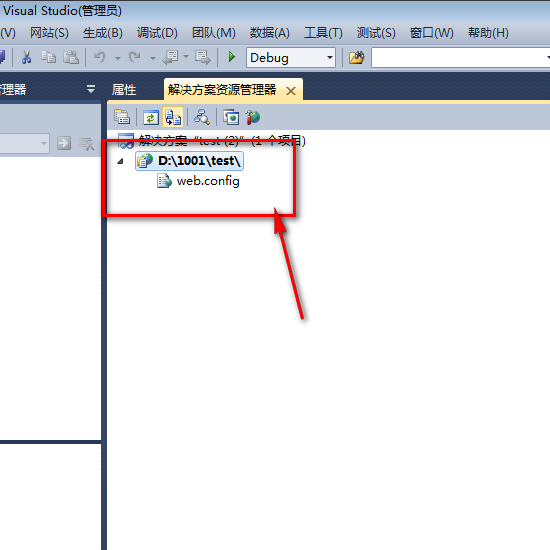Viewport: 550px width, 550px height.
Task: Open the 数据(A) menu
Action: click(269, 33)
